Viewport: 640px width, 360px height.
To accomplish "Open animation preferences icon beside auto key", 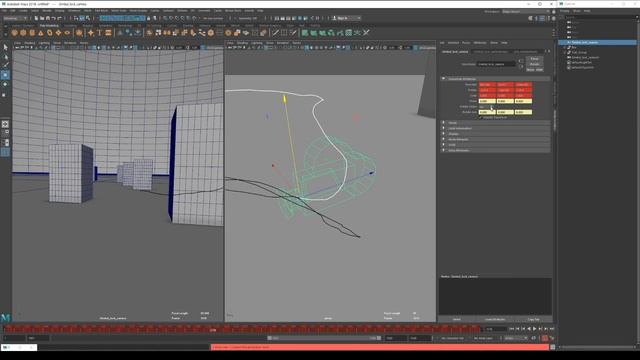I will pos(552,338).
